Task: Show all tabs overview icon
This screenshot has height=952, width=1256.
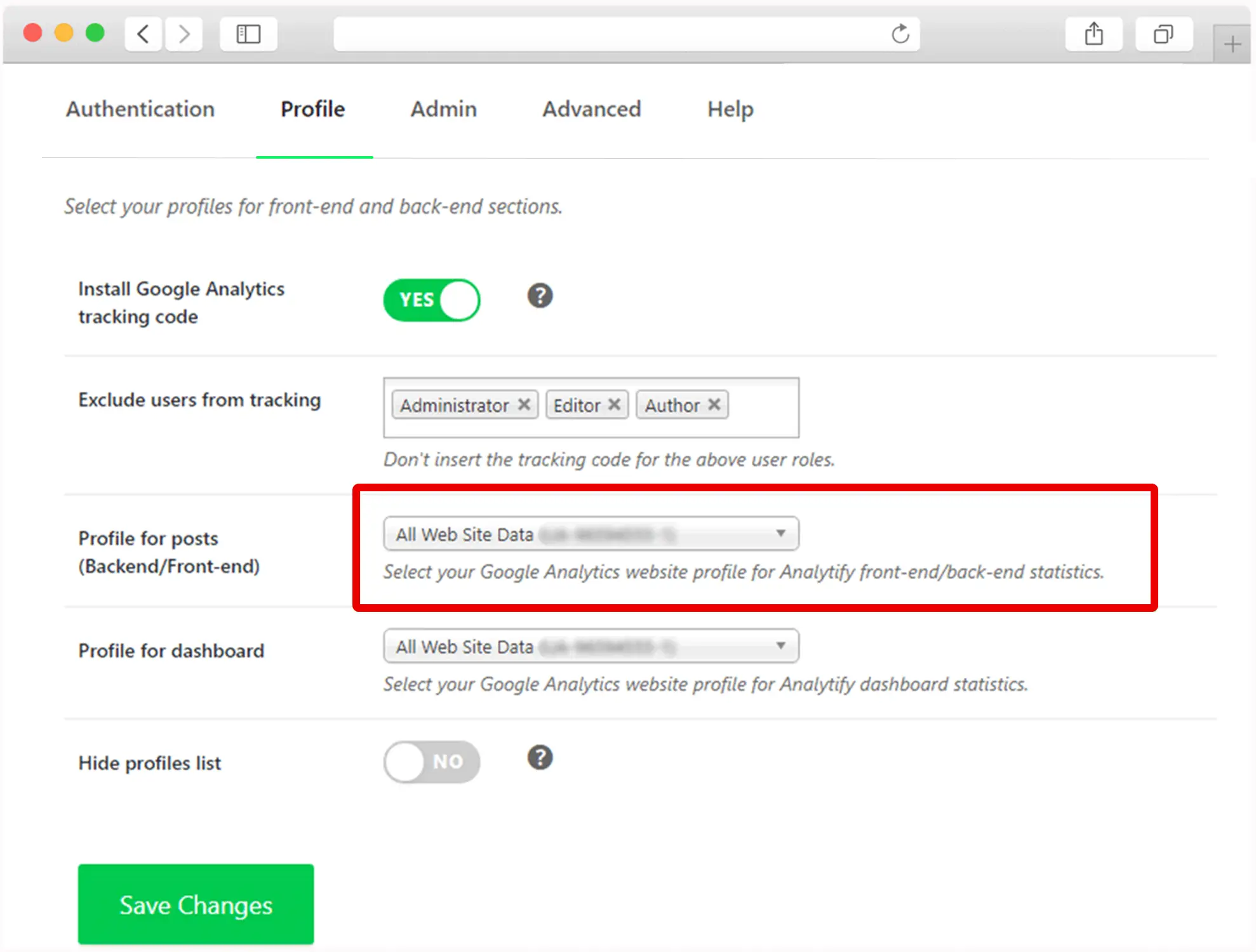Action: point(1163,34)
